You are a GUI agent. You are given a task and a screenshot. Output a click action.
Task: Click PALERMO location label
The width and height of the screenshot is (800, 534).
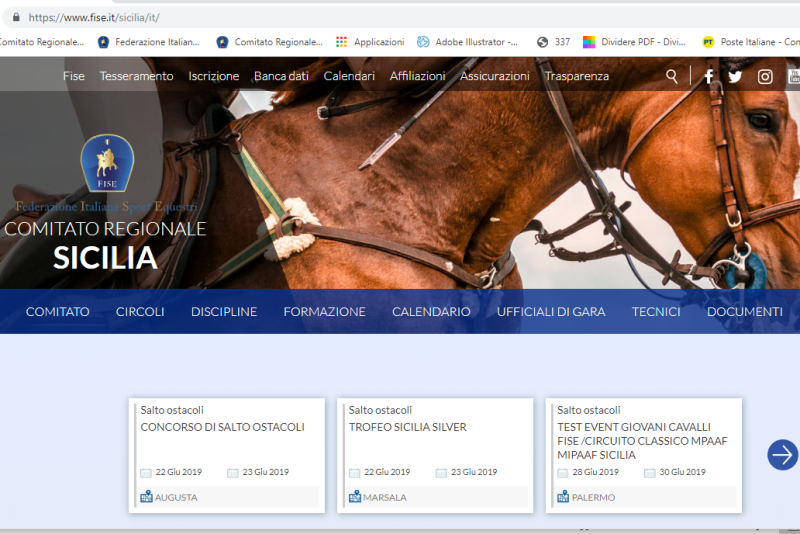593,497
